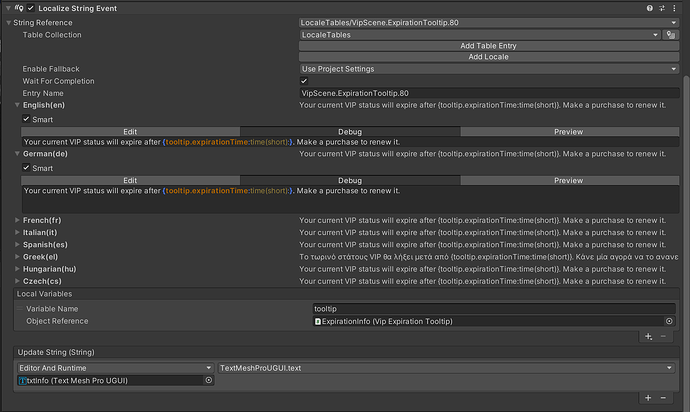Expand the French(fr) locale entry
The image size is (690, 412).
pos(18,220)
